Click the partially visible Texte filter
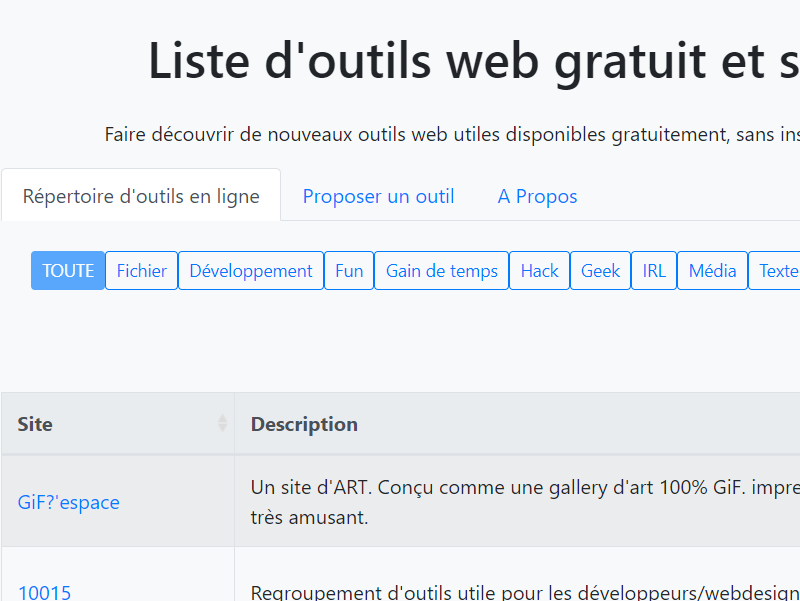The width and height of the screenshot is (800, 601). tap(776, 271)
